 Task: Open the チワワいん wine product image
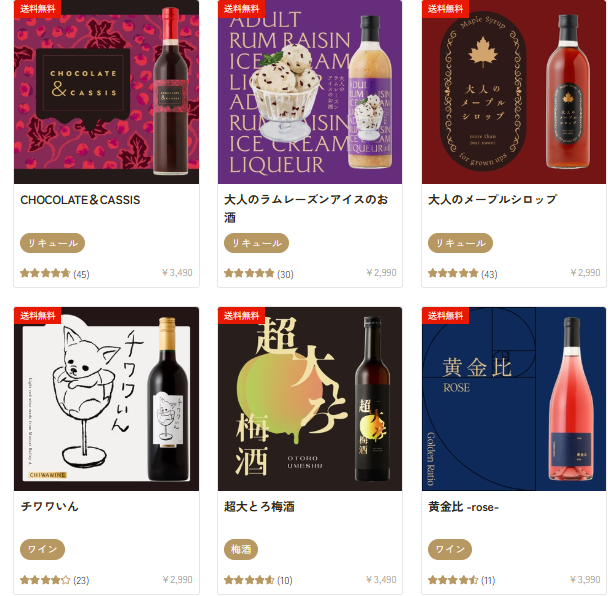[106, 399]
